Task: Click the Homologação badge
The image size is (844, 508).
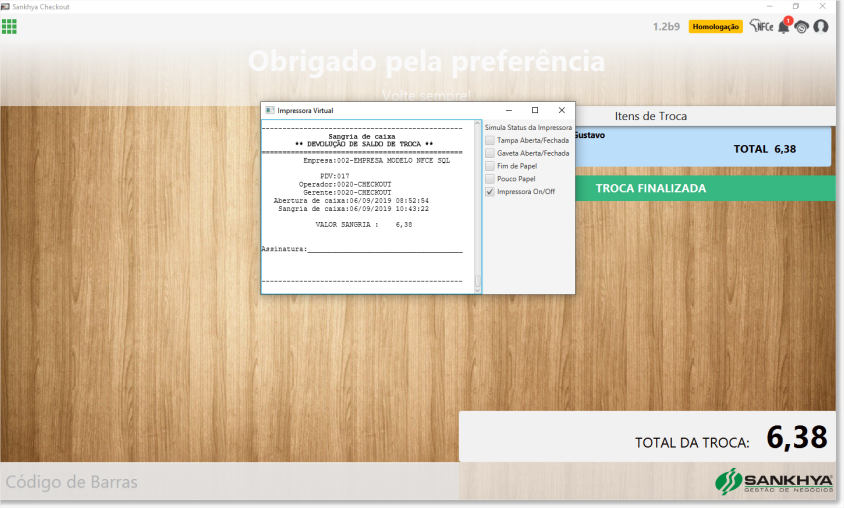Action: [715, 26]
